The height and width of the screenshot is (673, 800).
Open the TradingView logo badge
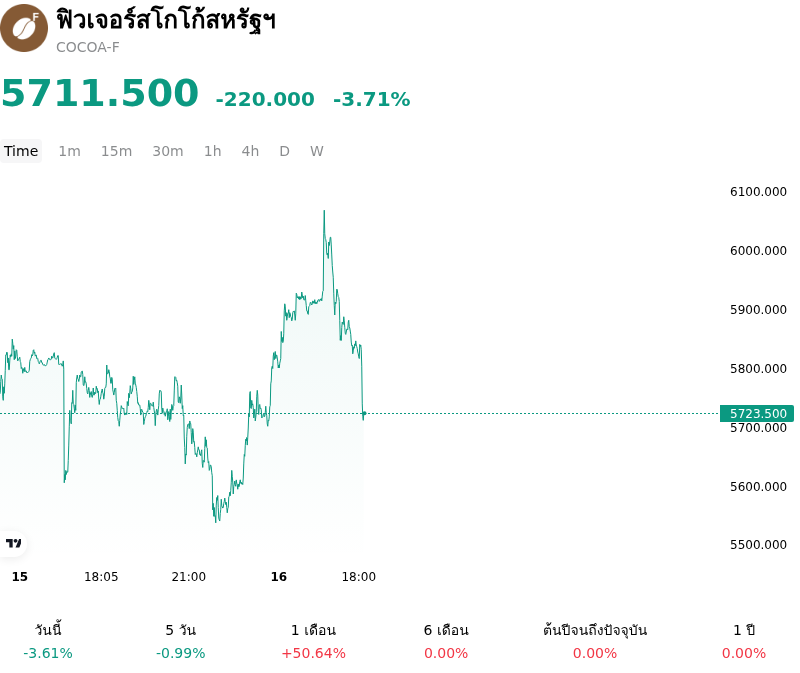(x=13, y=543)
